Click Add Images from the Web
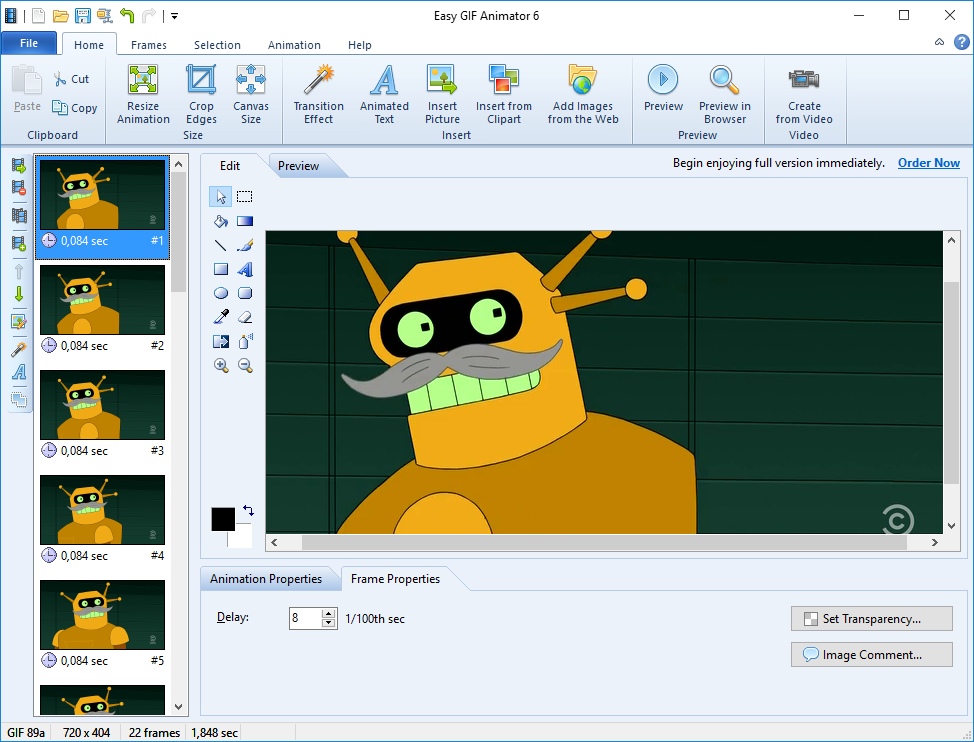The width and height of the screenshot is (974, 742). (x=583, y=94)
